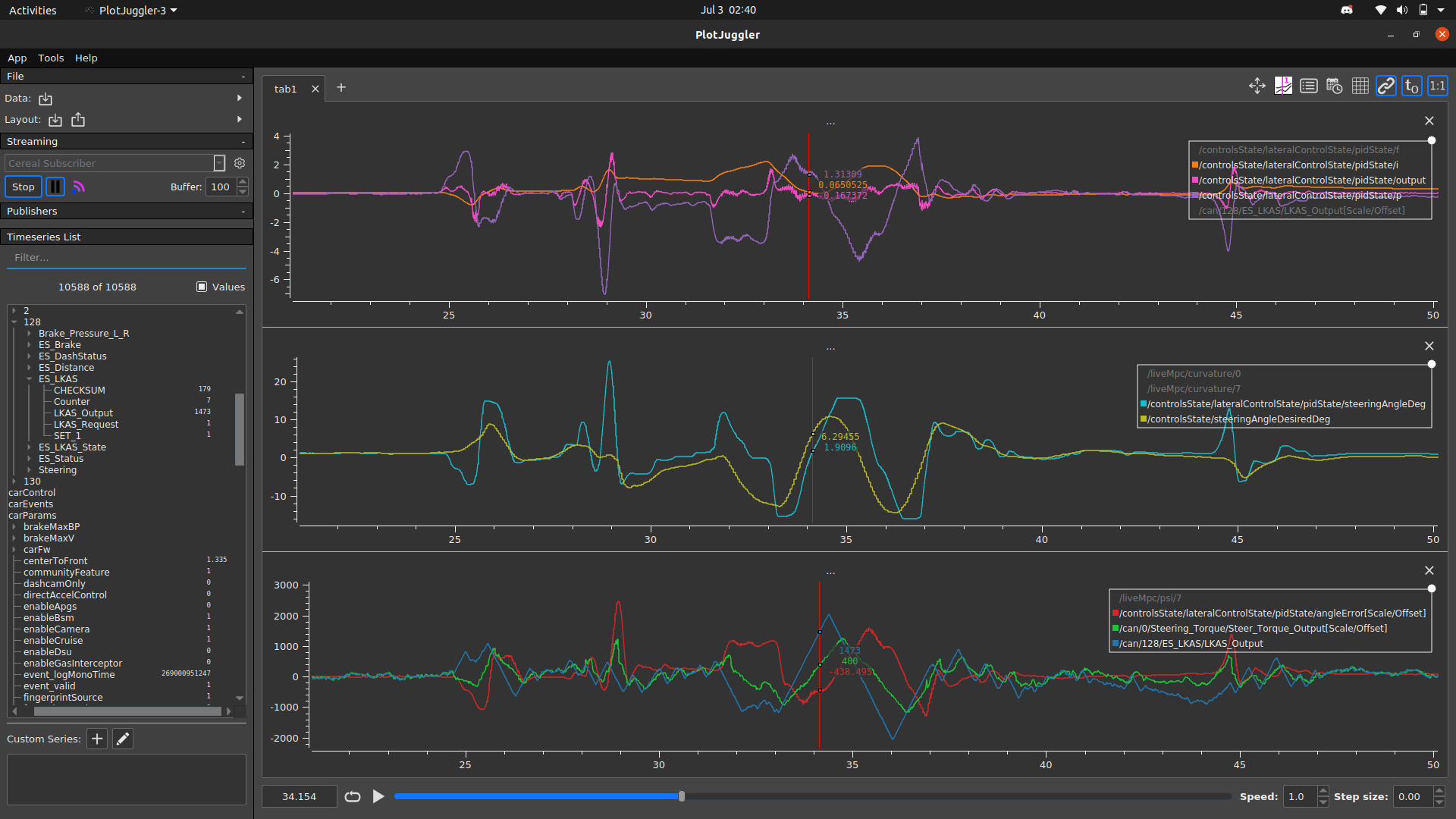Image resolution: width=1456 pixels, height=819 pixels.
Task: Click the pink streaming notifications icon
Action: [79, 187]
